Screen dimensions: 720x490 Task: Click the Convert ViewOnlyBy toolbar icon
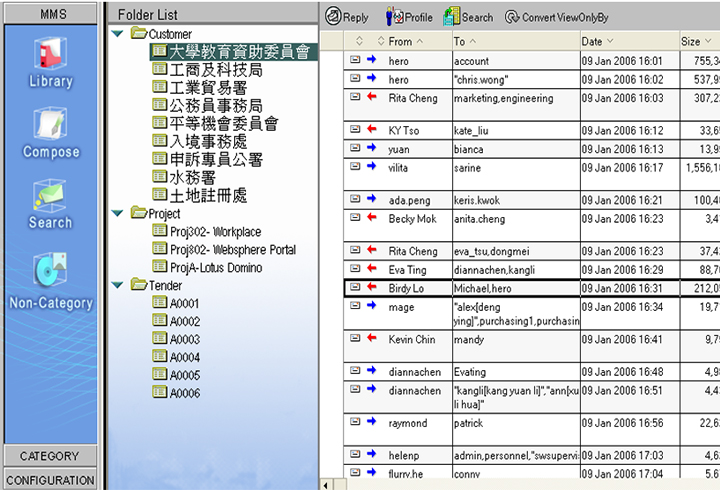point(512,17)
